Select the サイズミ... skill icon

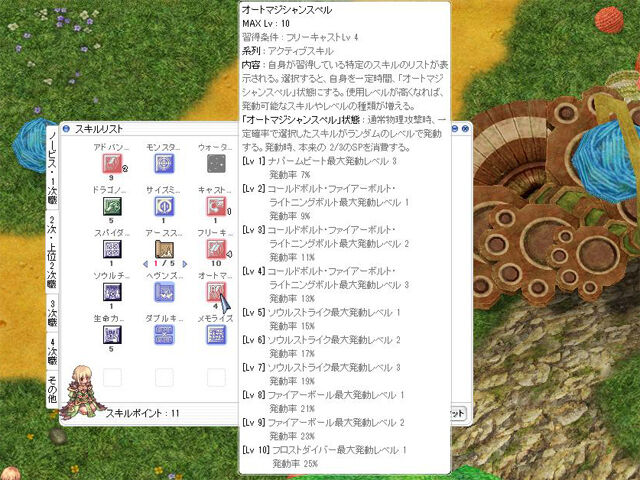(164, 207)
